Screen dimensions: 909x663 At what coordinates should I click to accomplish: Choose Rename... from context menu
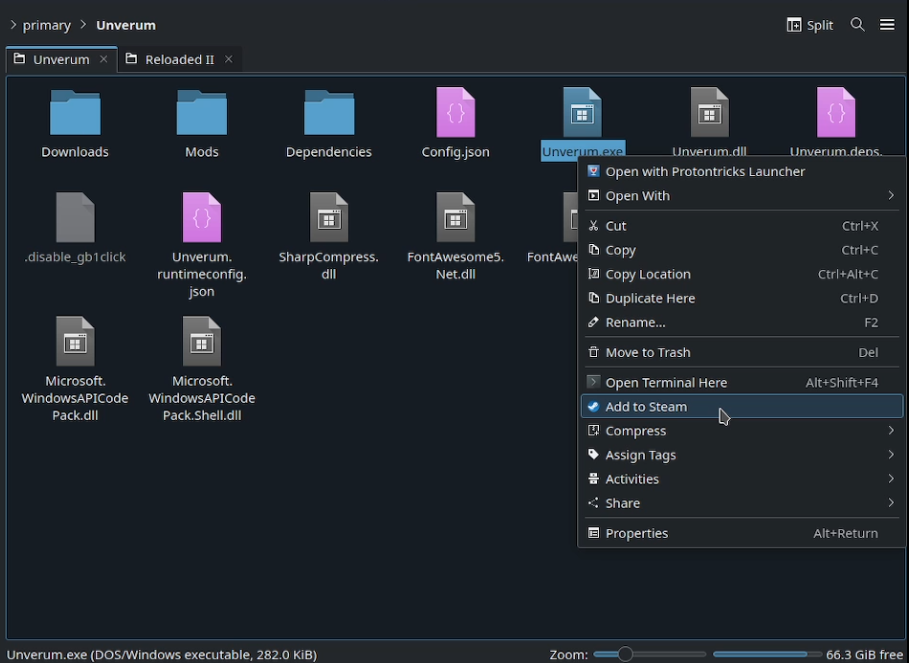click(742, 322)
